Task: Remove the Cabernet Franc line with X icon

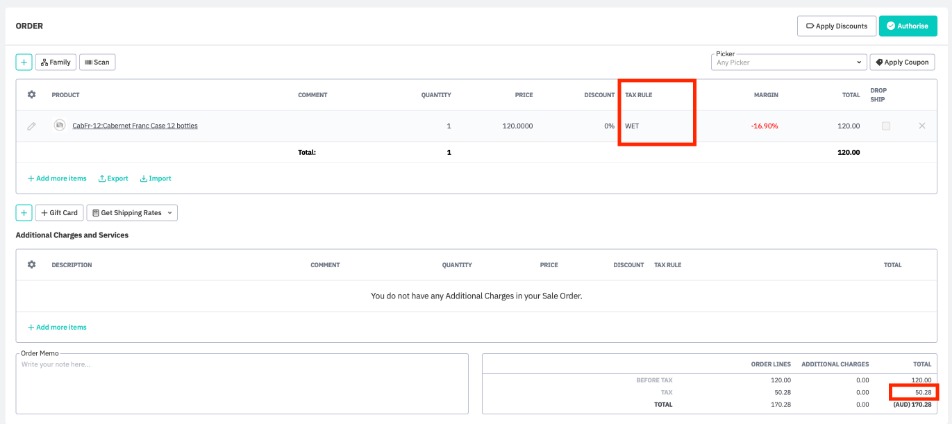Action: pyautogui.click(x=921, y=126)
